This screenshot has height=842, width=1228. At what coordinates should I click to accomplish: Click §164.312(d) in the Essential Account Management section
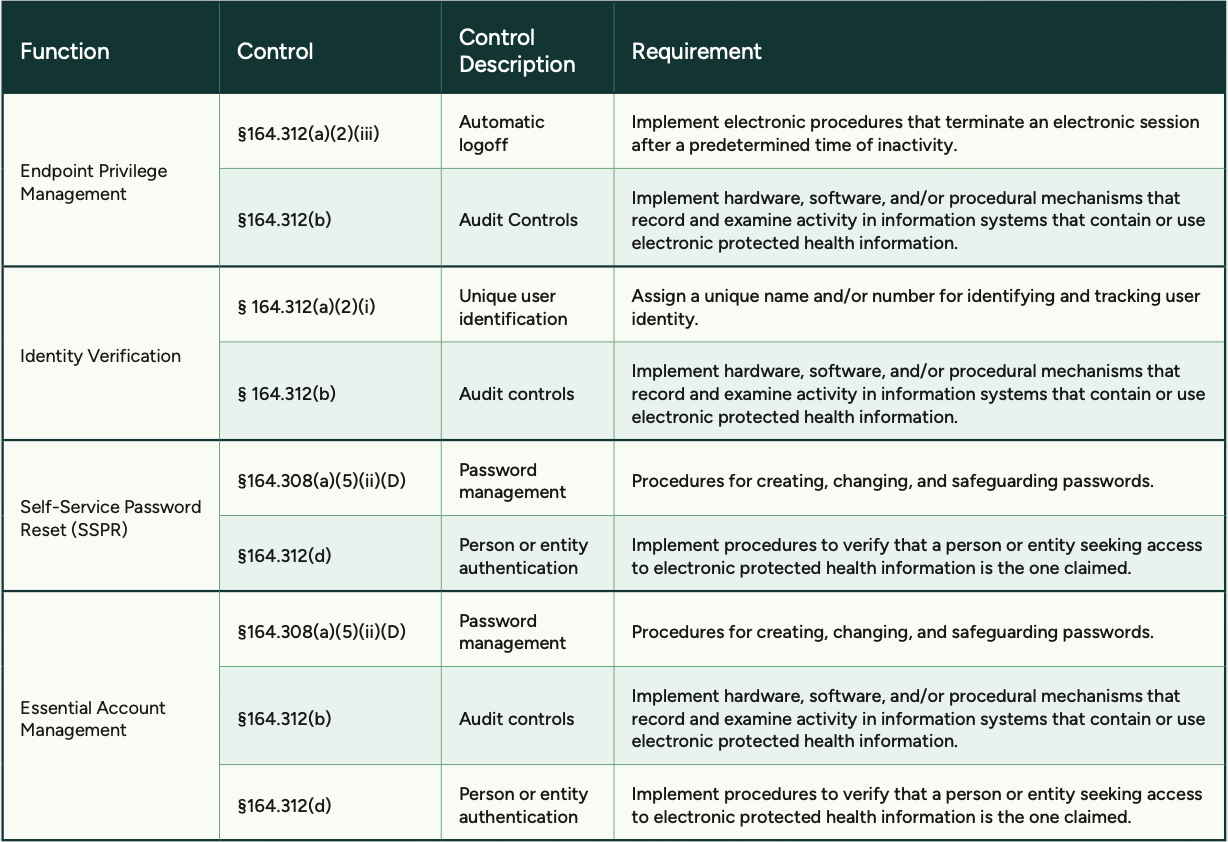[284, 805]
